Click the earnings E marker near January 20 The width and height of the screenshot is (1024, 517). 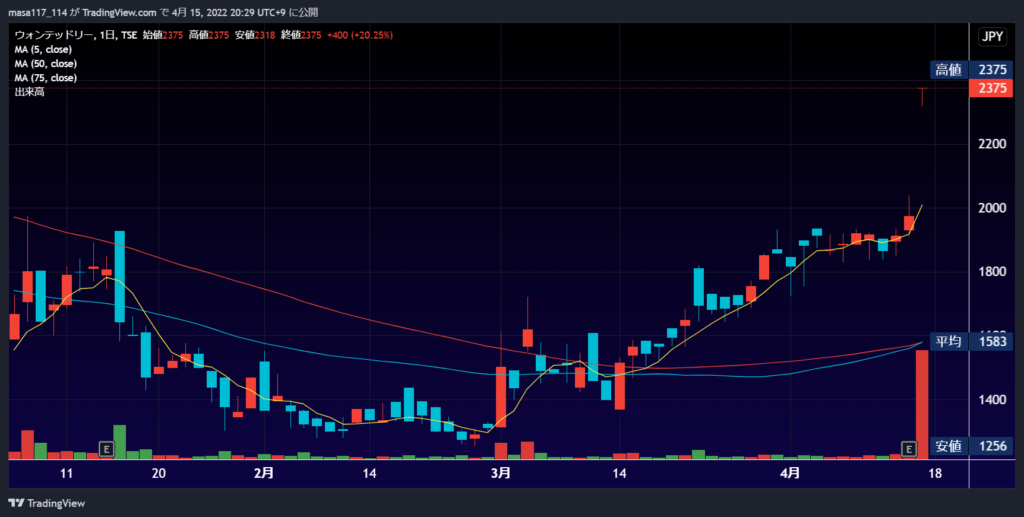click(106, 448)
